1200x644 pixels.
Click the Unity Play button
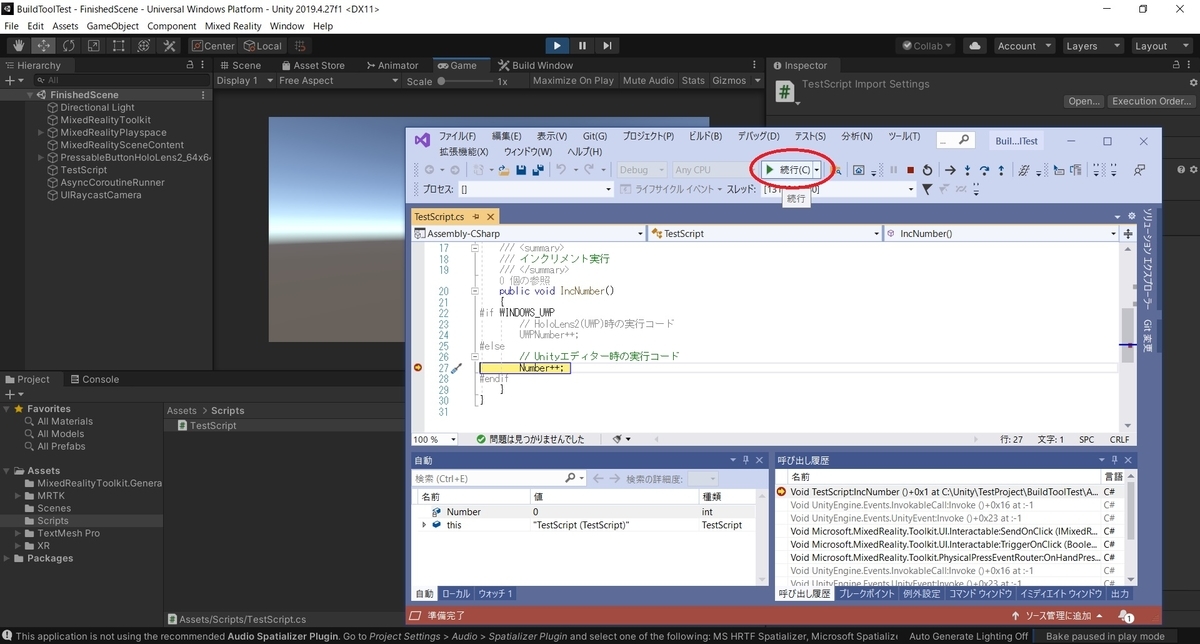pyautogui.click(x=558, y=46)
